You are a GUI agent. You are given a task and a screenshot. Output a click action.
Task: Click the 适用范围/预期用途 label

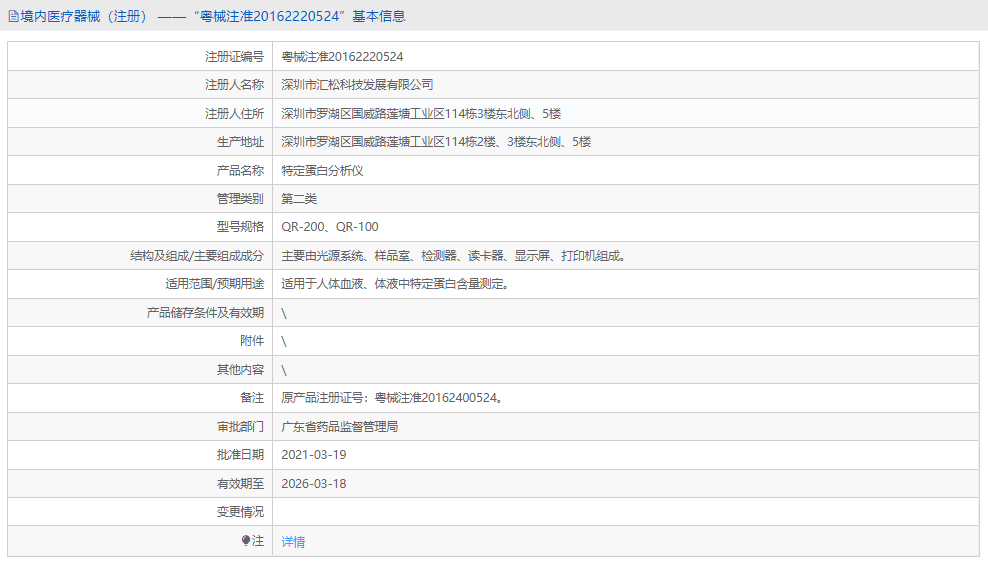point(215,284)
